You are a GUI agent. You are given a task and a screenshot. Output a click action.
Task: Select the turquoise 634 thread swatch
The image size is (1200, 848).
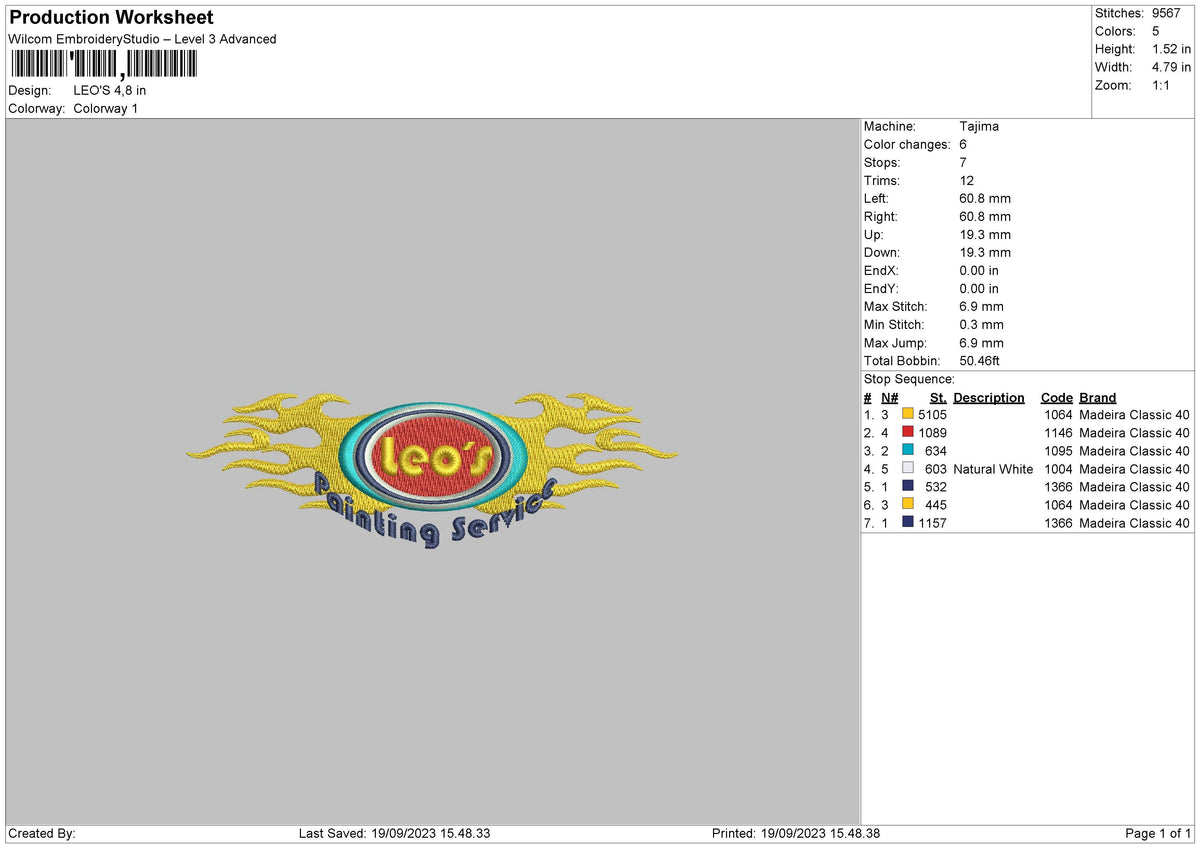[x=907, y=451]
